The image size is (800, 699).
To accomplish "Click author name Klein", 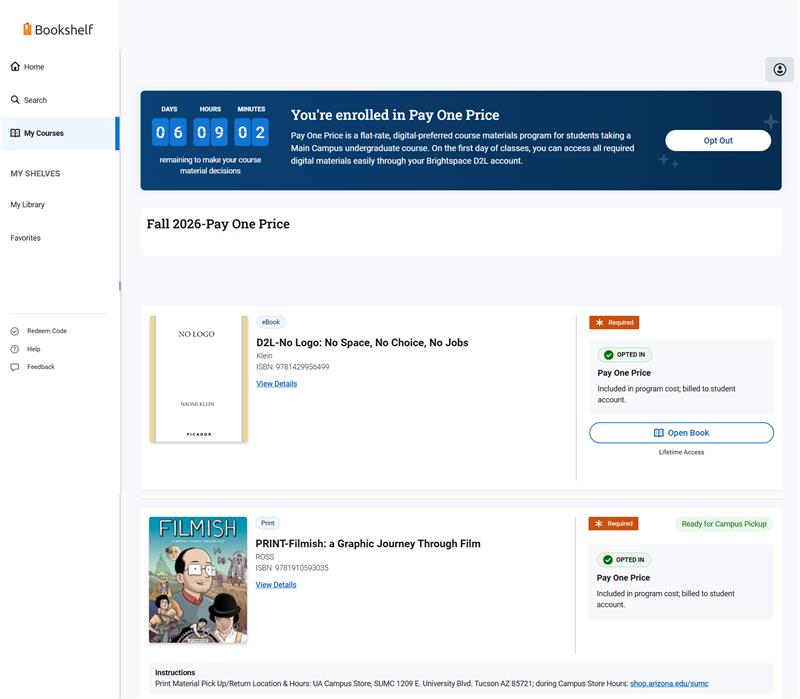I will point(264,356).
